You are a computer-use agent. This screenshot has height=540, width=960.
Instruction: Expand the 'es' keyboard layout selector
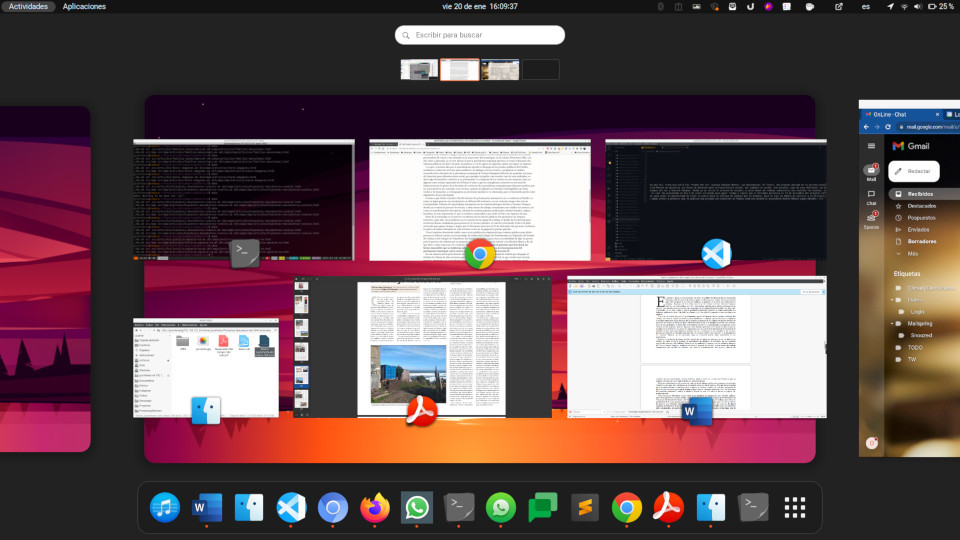pyautogui.click(x=866, y=6)
